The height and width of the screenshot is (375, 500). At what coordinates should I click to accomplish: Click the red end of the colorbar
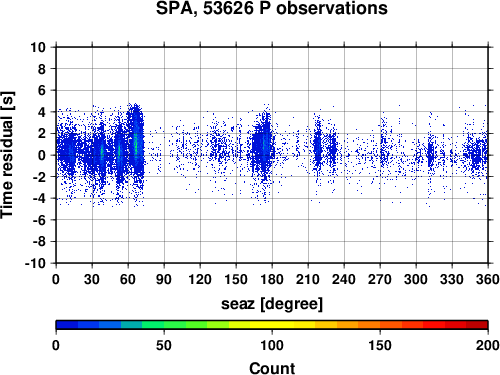[x=477, y=325]
